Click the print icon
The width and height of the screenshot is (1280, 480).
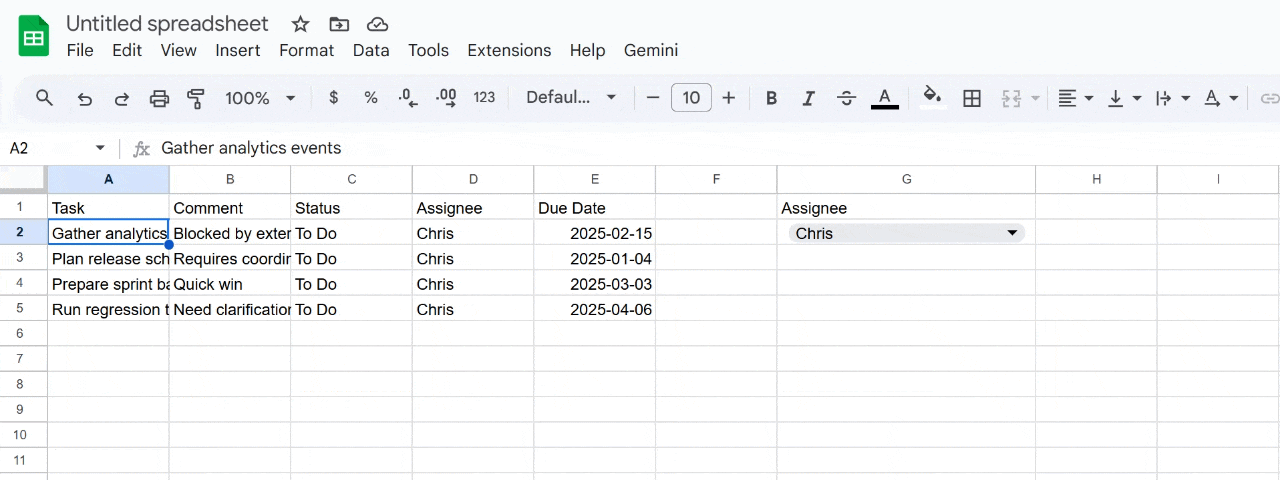(159, 98)
